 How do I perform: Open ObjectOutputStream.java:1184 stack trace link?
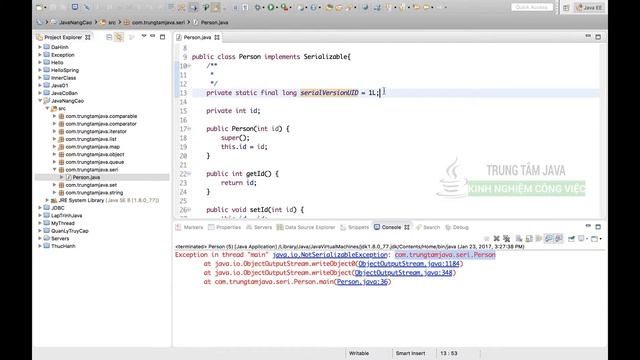coord(409,264)
